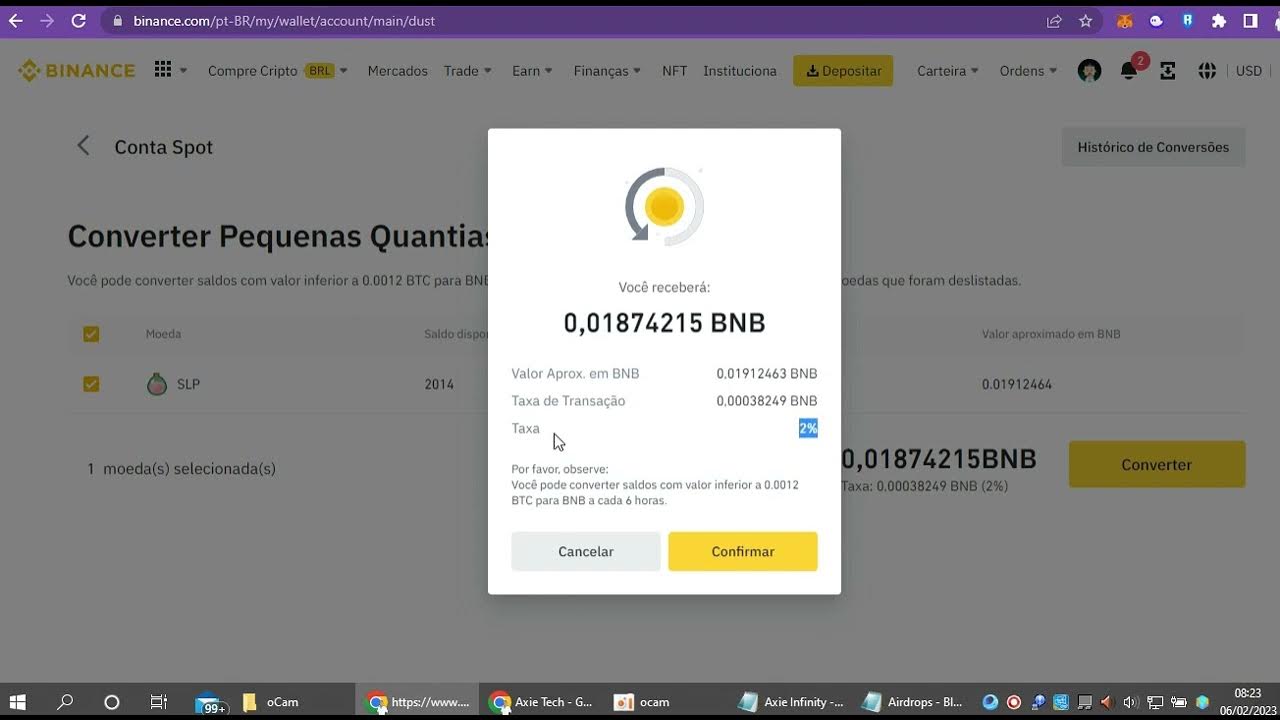The width and height of the screenshot is (1280, 720).
Task: Open the Ronin wallet extension
Action: 1187,20
